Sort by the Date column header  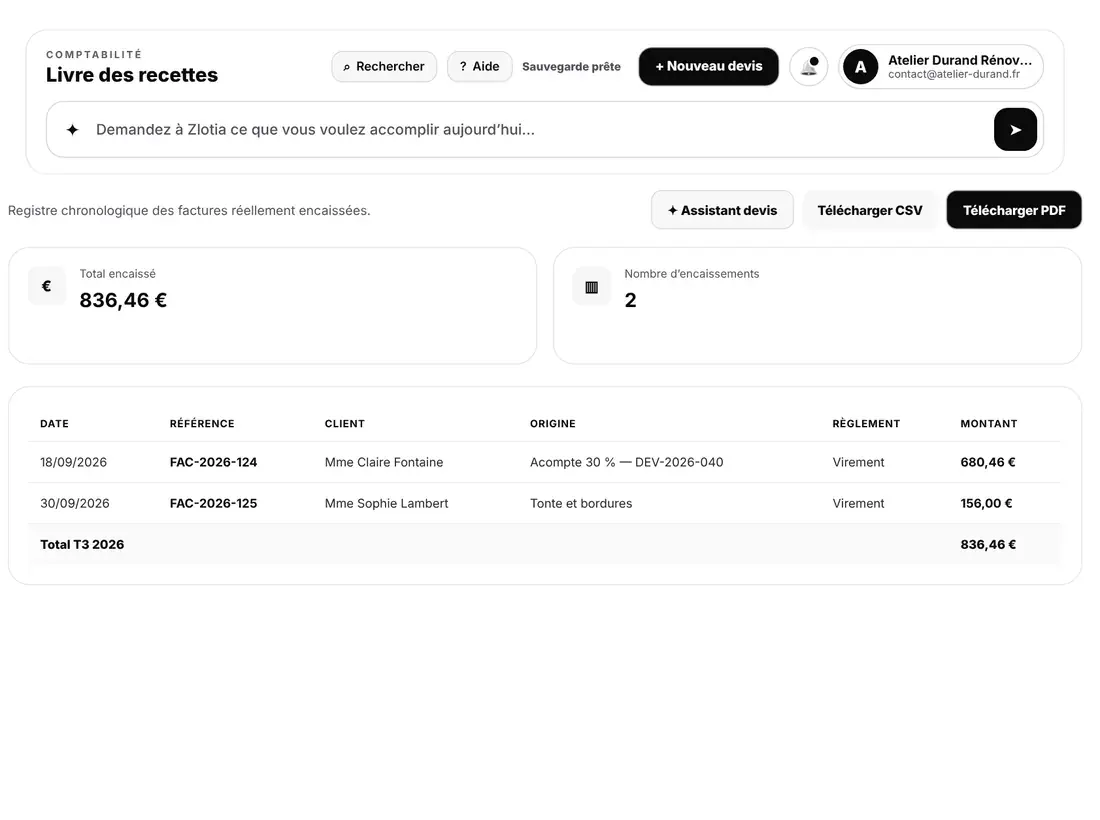pyautogui.click(x=54, y=424)
